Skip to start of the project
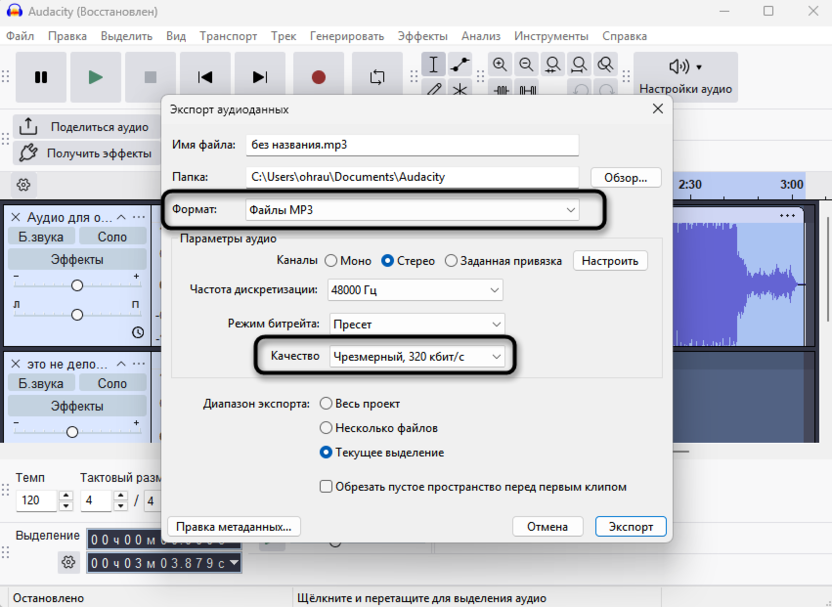The image size is (832, 607). (x=205, y=77)
